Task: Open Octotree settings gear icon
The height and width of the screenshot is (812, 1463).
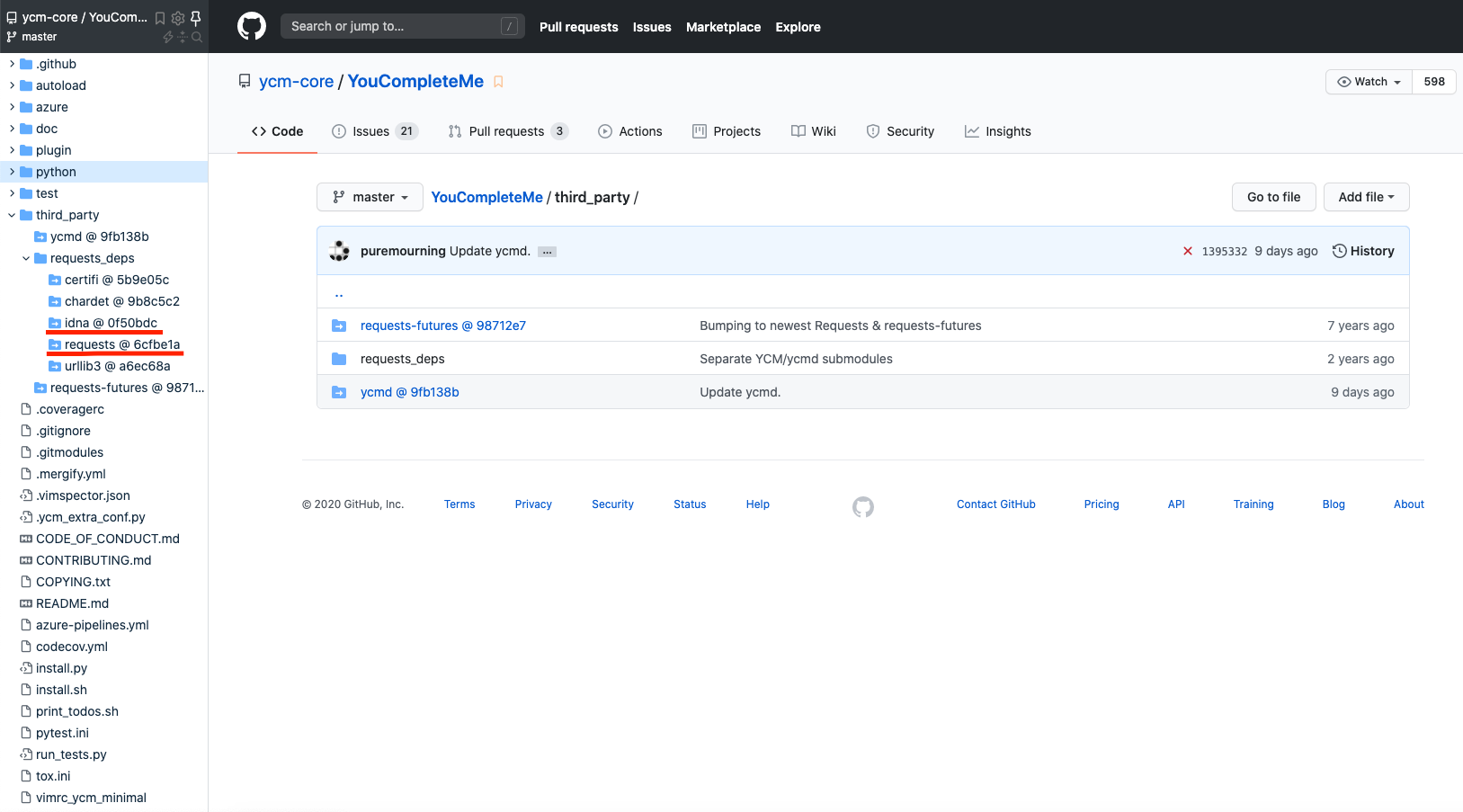Action: click(178, 18)
